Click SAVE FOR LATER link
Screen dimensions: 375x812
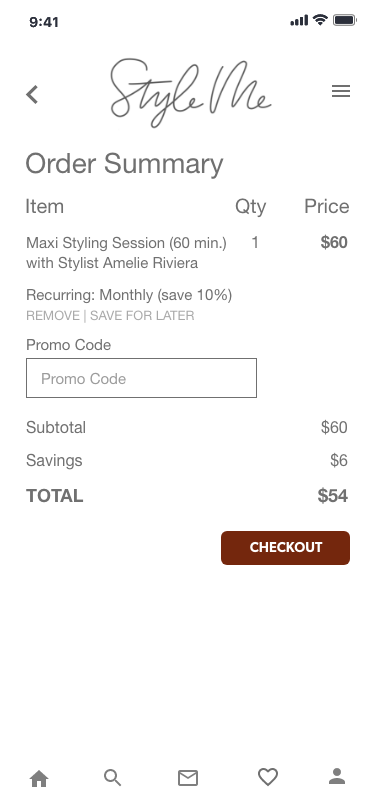pos(142,316)
